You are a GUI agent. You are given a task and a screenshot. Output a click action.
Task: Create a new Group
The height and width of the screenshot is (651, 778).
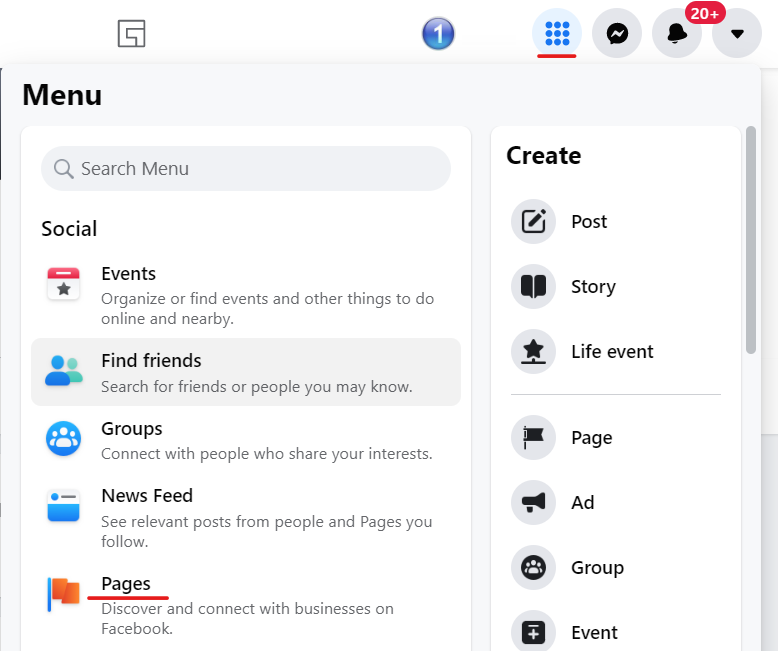click(x=597, y=568)
